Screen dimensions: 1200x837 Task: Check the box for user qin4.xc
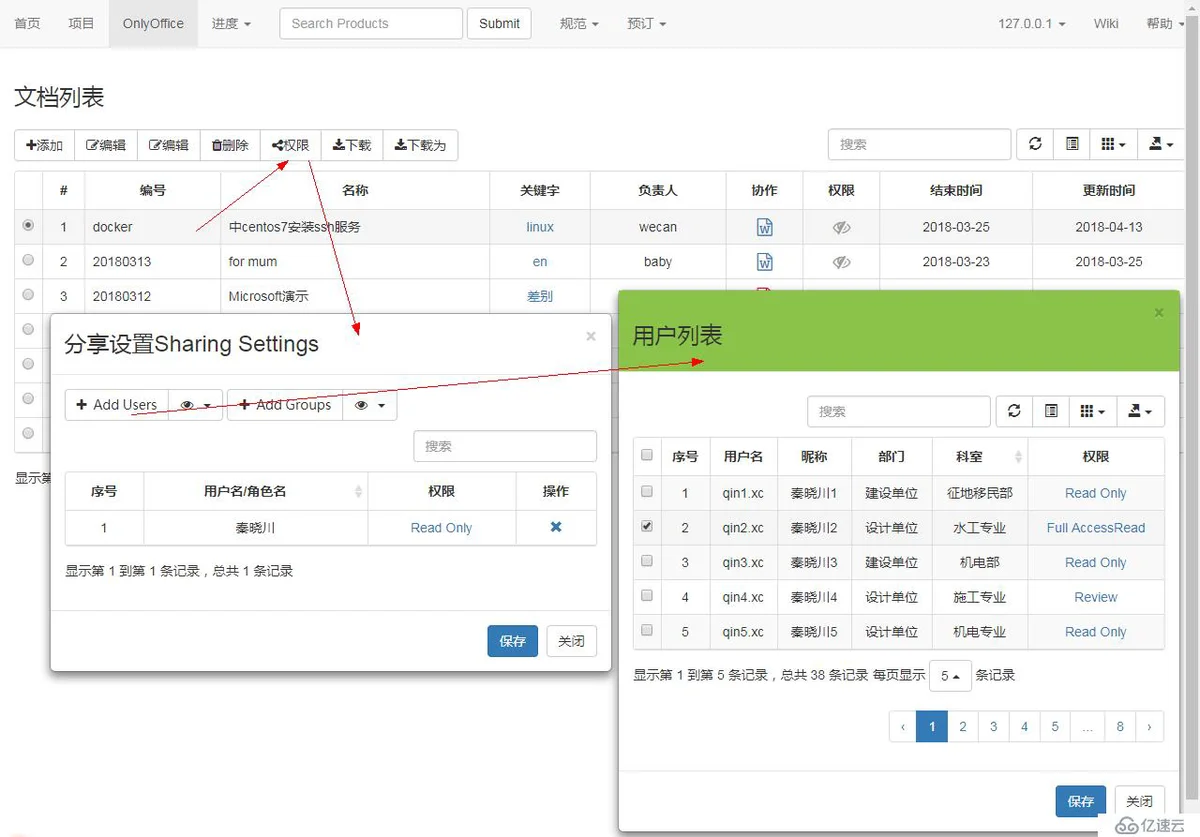[647, 596]
